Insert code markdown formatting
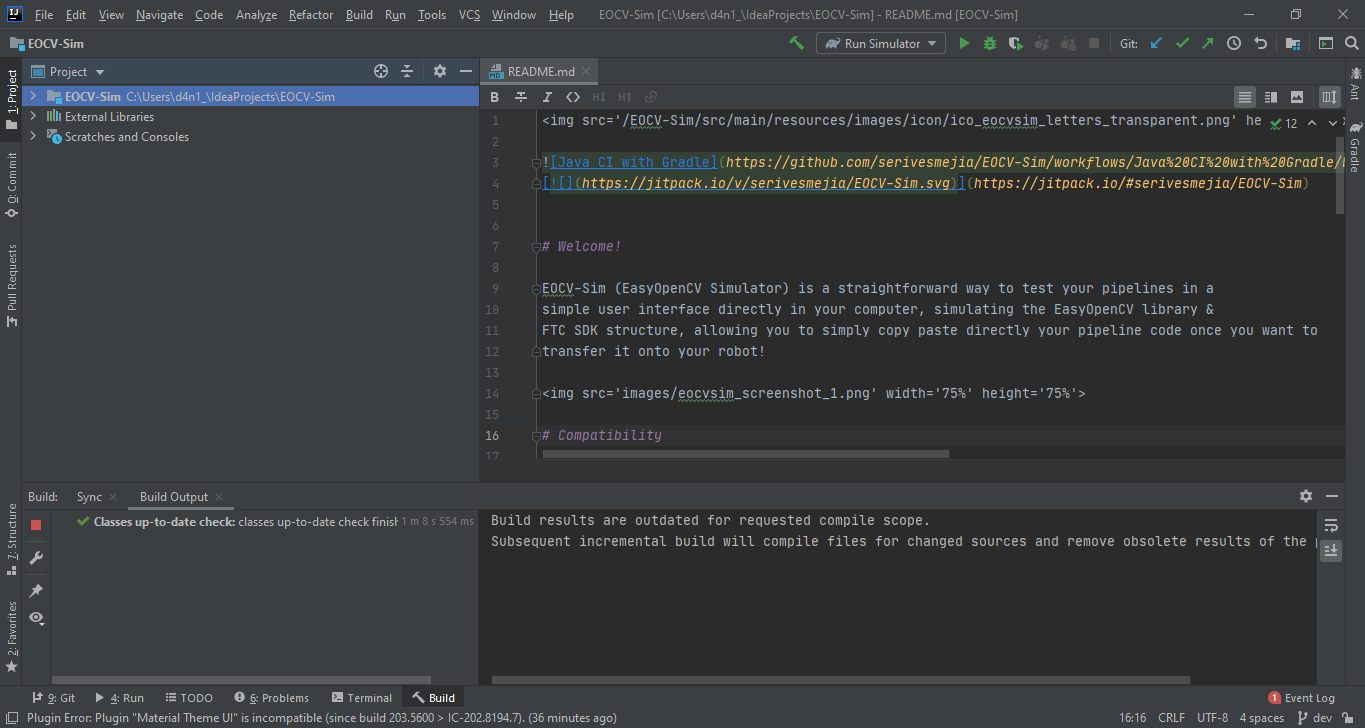This screenshot has height=728, width=1365. coord(573,97)
